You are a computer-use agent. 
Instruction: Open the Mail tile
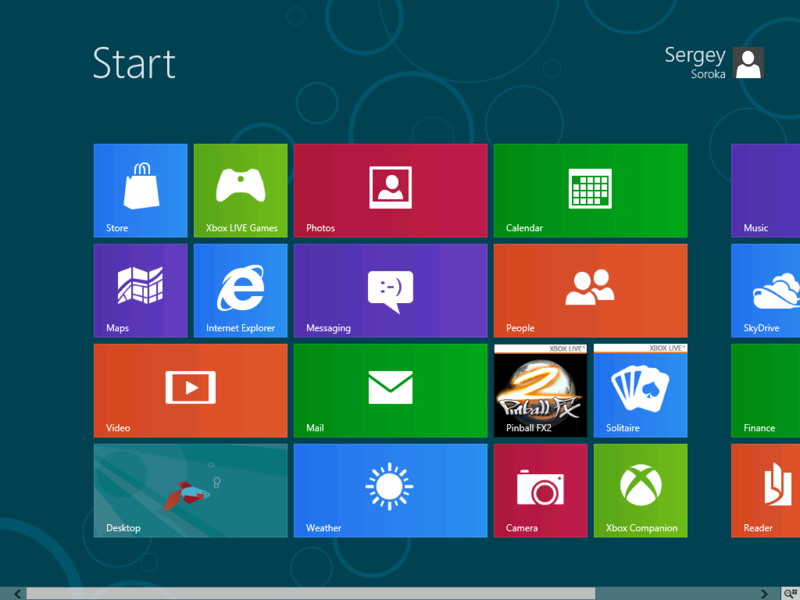[x=390, y=390]
